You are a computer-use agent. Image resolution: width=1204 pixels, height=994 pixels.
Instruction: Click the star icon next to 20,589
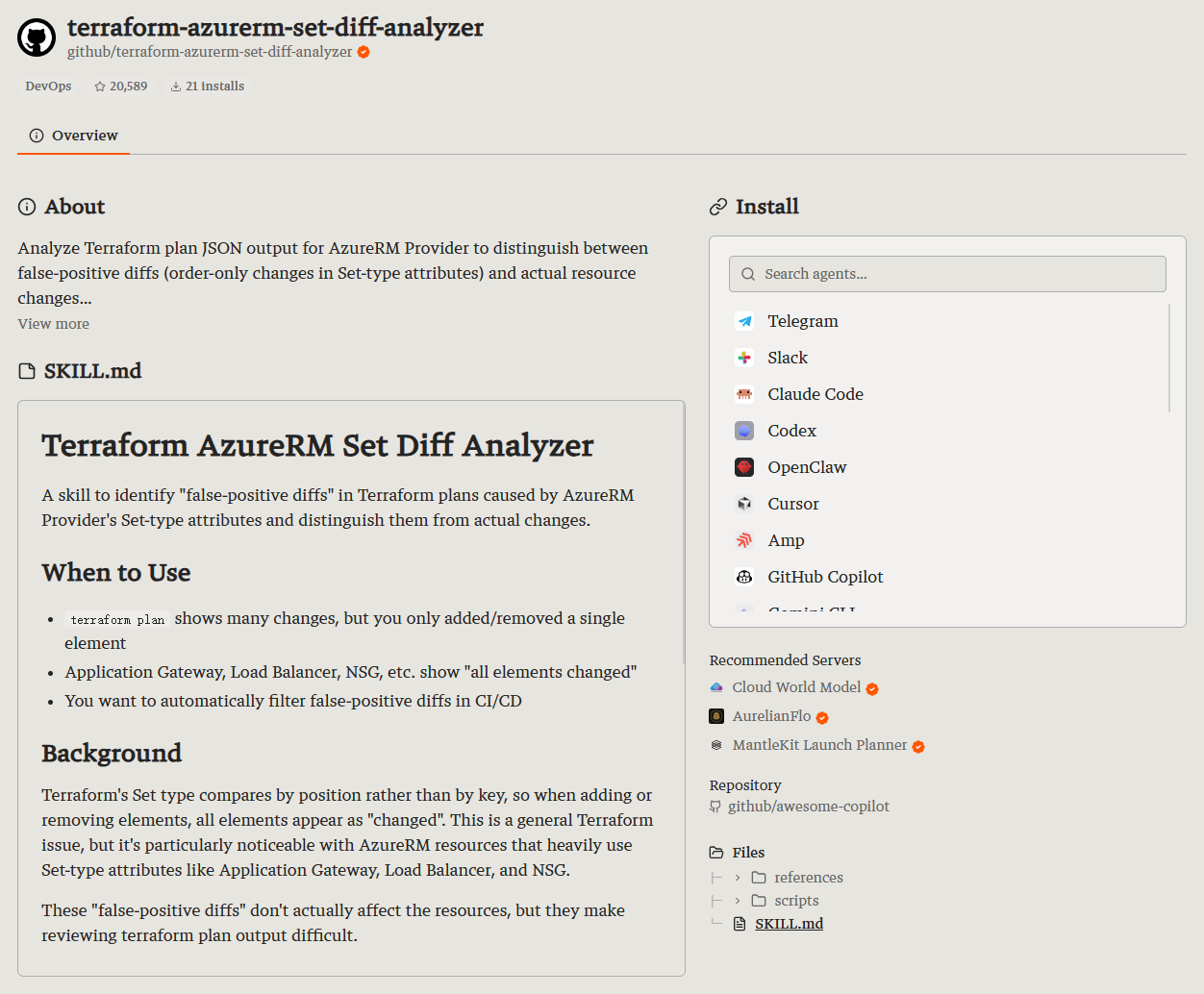tap(100, 87)
